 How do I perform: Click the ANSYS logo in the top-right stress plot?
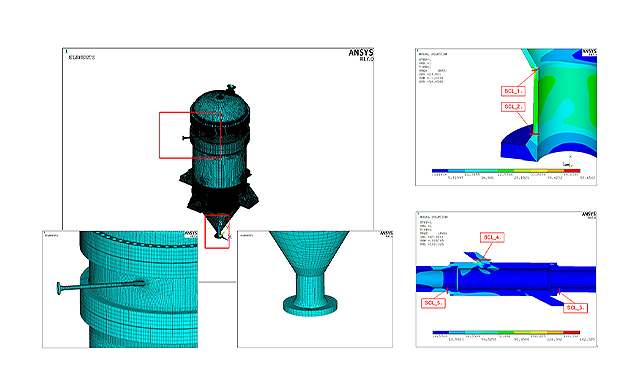[589, 52]
